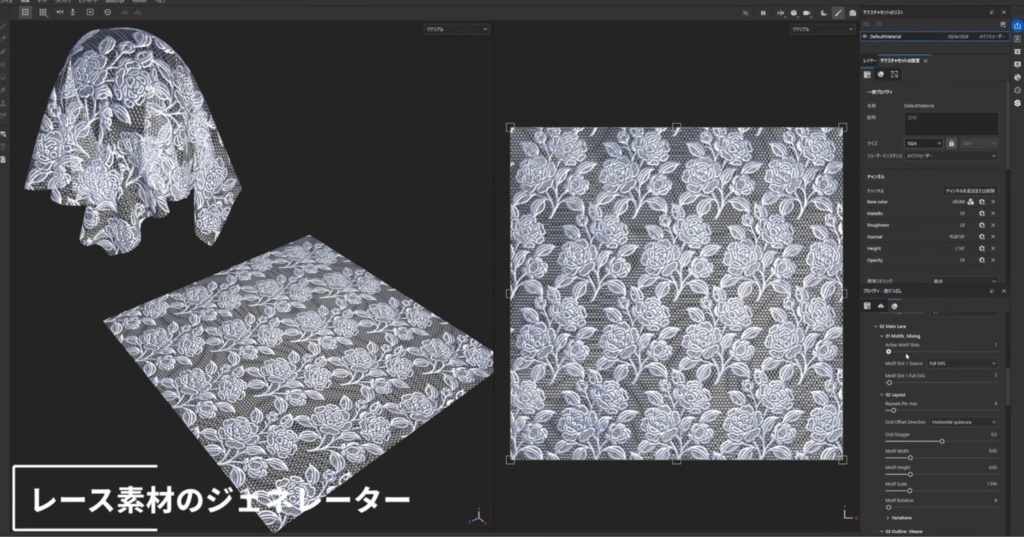Click the highlighted diagonal pen icon in top toolbar

tap(839, 12)
